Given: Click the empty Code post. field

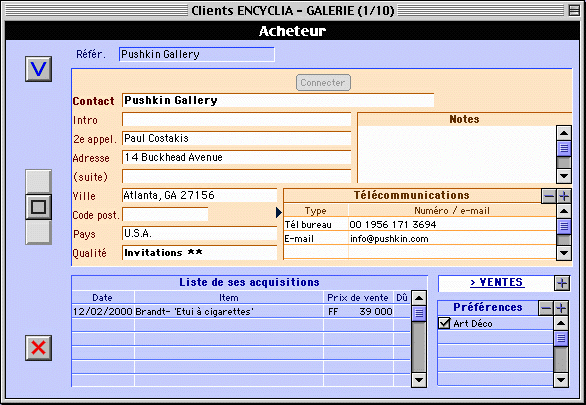Looking at the screenshot, I should [x=165, y=214].
